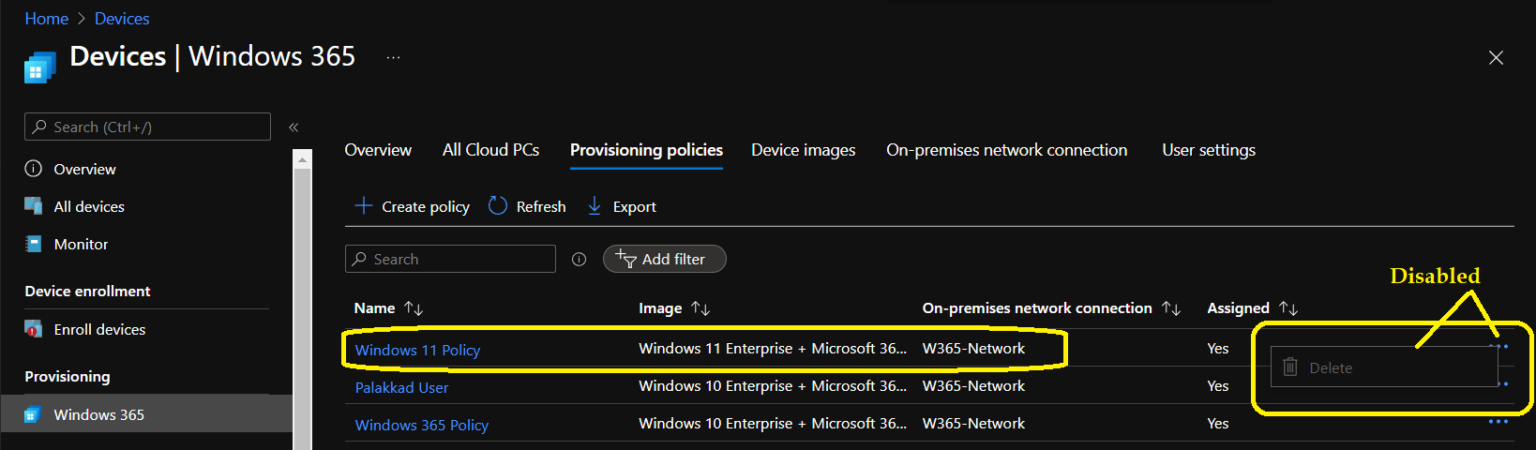This screenshot has height=450, width=1536.
Task: Open the Devices breadcrumb link
Action: [x=122, y=19]
